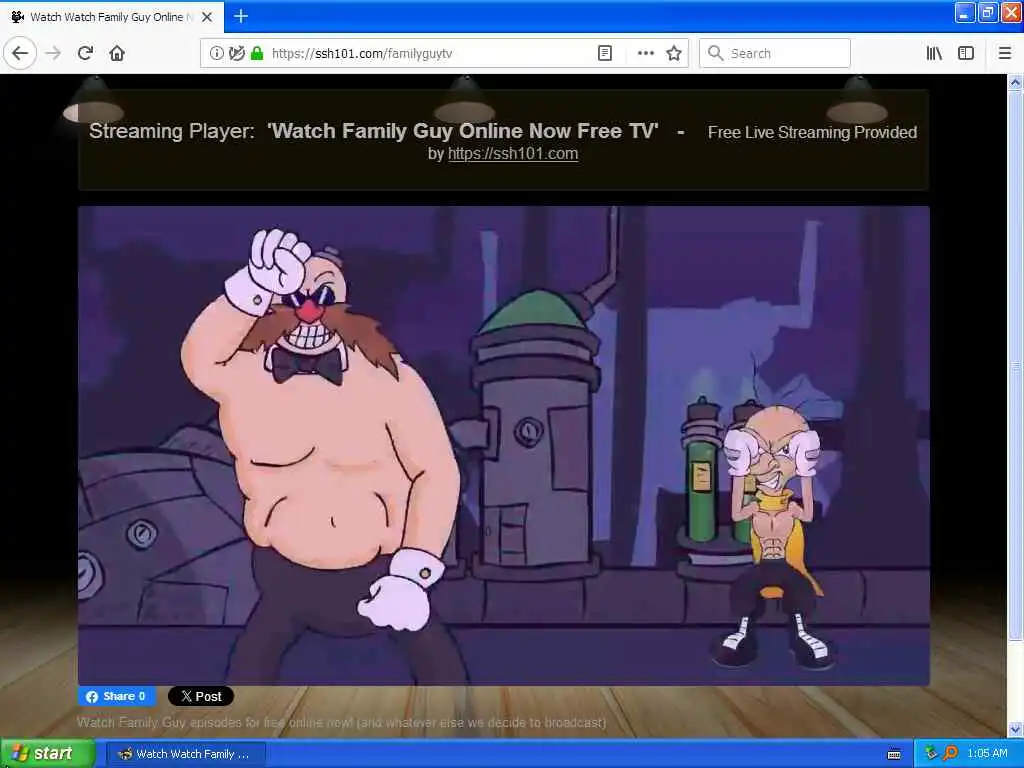Screen dimensions: 1024x768
Task: Open page actions three-dots menu
Action: pos(645,53)
